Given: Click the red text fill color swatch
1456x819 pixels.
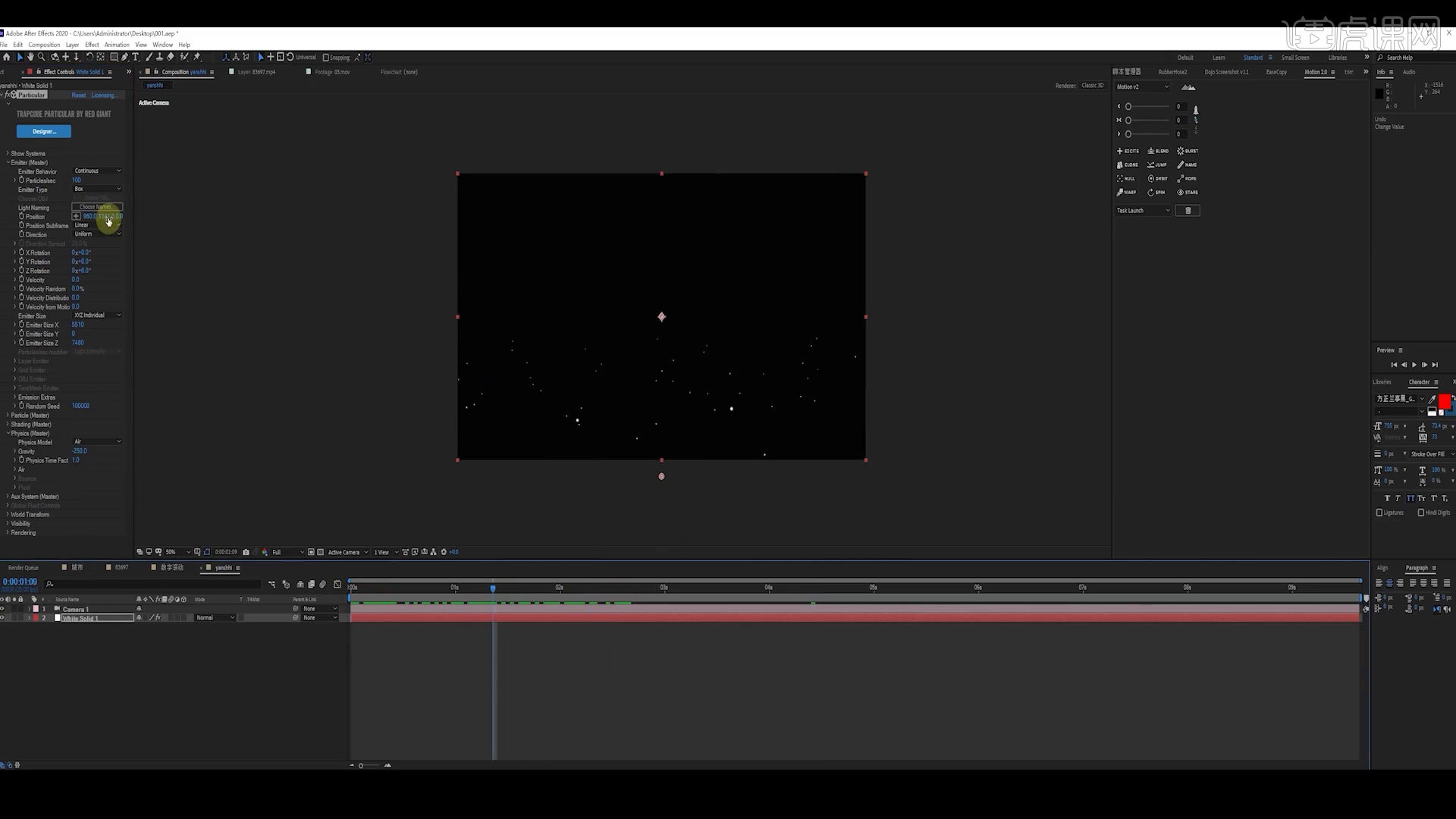Looking at the screenshot, I should click(1444, 400).
